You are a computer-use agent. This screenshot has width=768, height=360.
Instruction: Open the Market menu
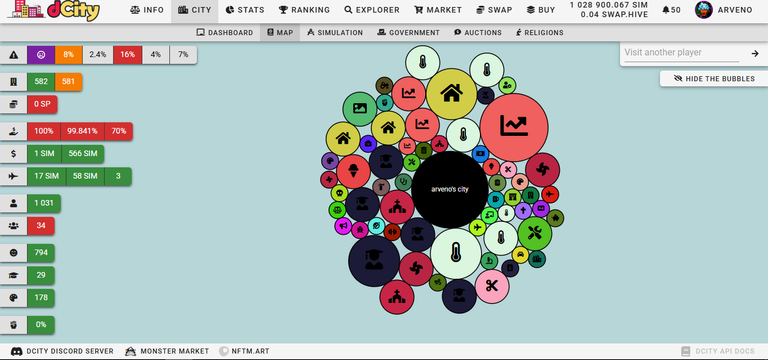click(438, 10)
